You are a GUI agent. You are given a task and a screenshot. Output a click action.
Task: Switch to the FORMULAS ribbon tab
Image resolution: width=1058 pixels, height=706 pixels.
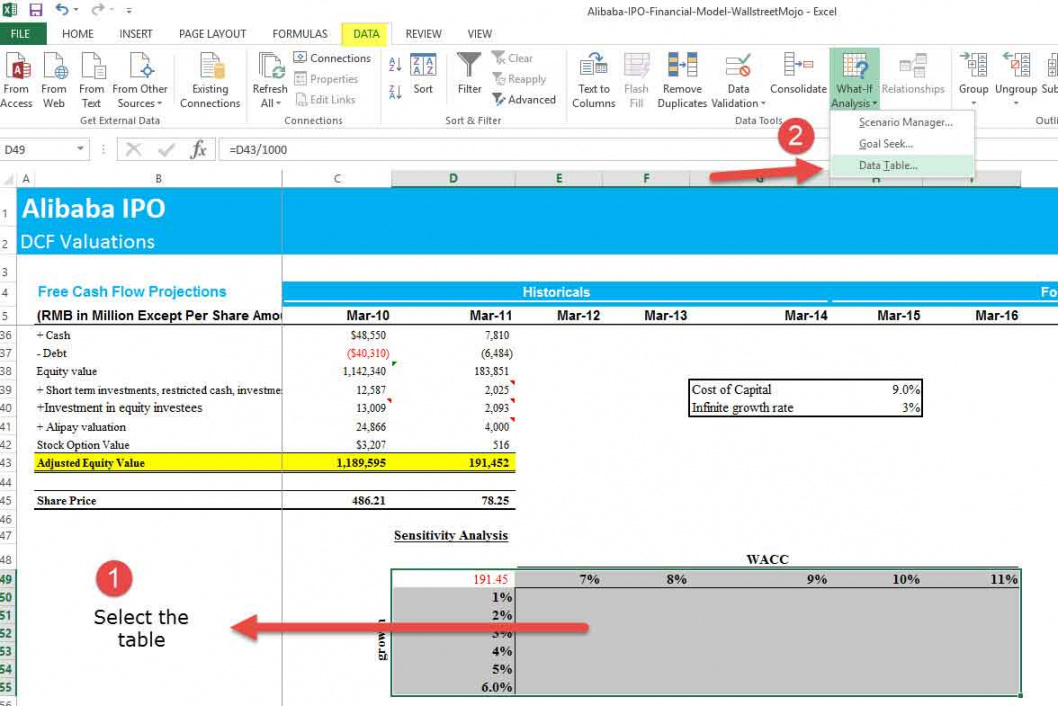coord(299,33)
